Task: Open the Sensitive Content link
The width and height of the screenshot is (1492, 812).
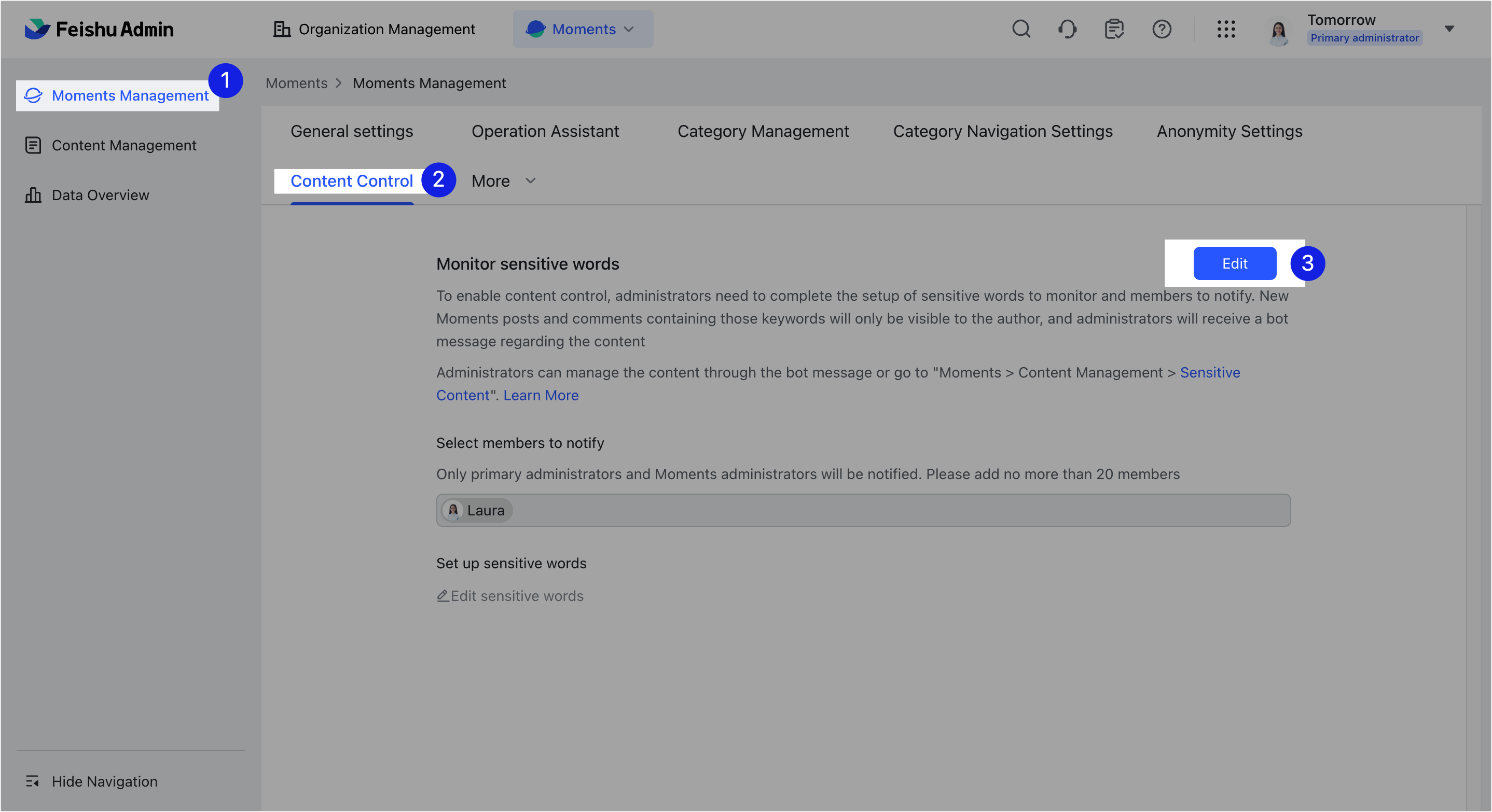Action: click(x=1210, y=372)
